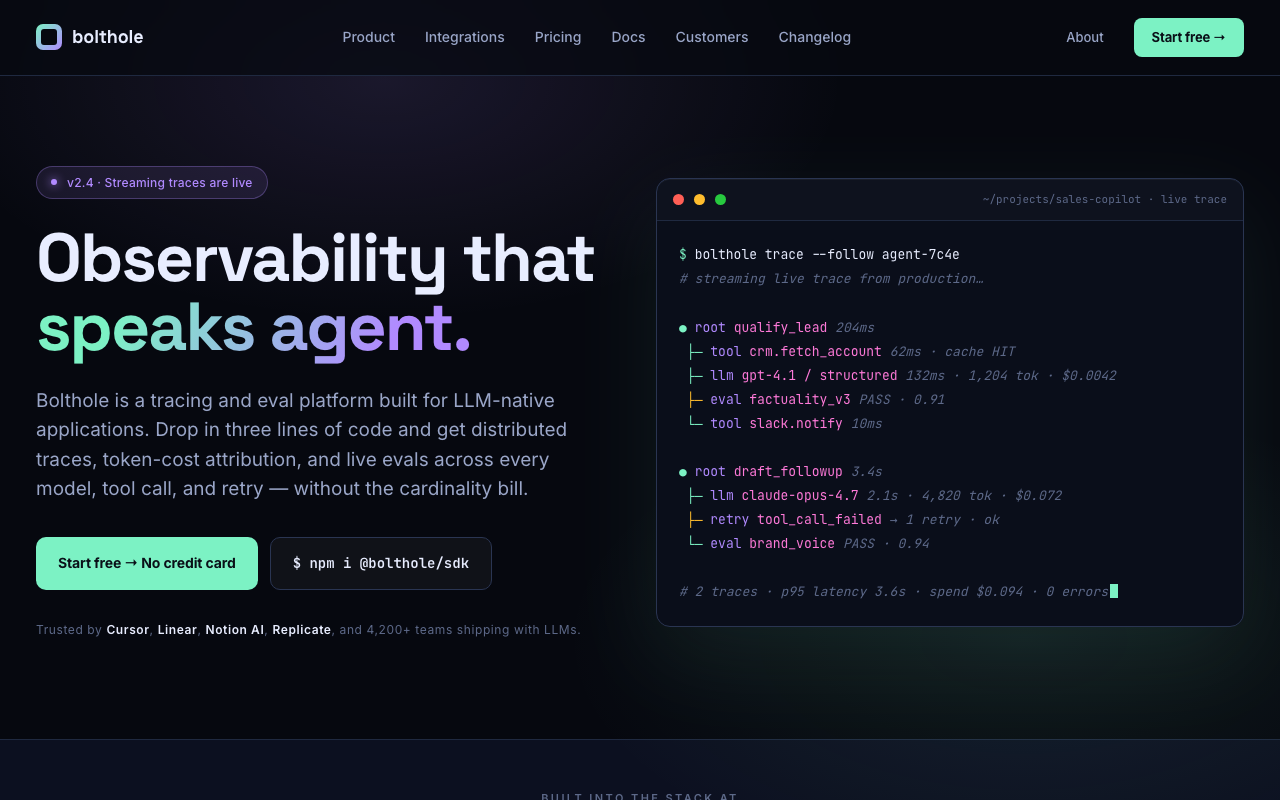1280x800 pixels.
Task: Click the v2.4 Streaming traces badge
Action: pyautogui.click(x=152, y=182)
